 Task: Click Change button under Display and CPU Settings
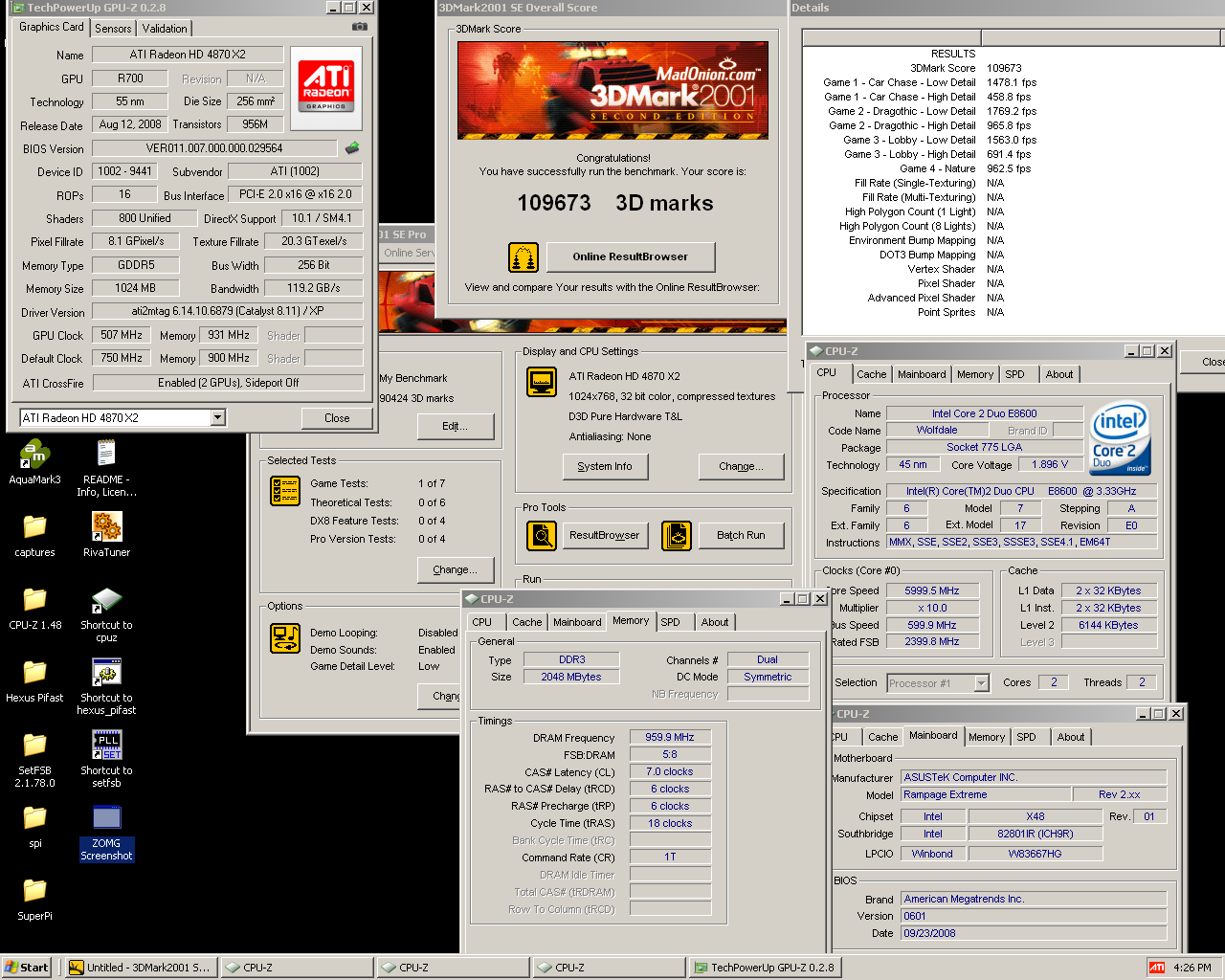click(x=741, y=466)
